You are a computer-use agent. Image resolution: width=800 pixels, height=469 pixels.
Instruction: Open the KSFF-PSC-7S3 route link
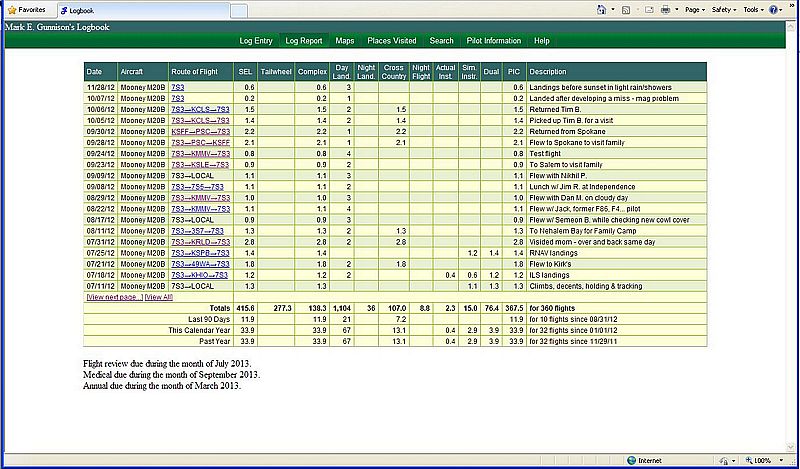pos(200,132)
